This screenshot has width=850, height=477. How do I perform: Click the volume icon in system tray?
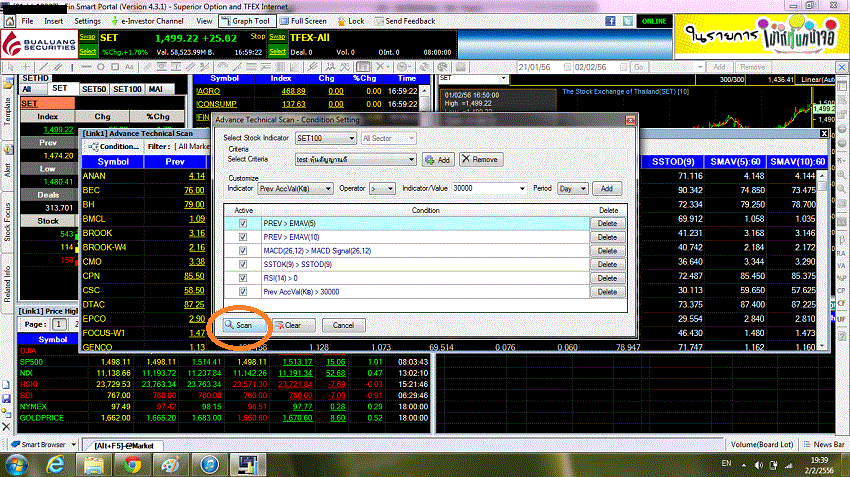759,465
